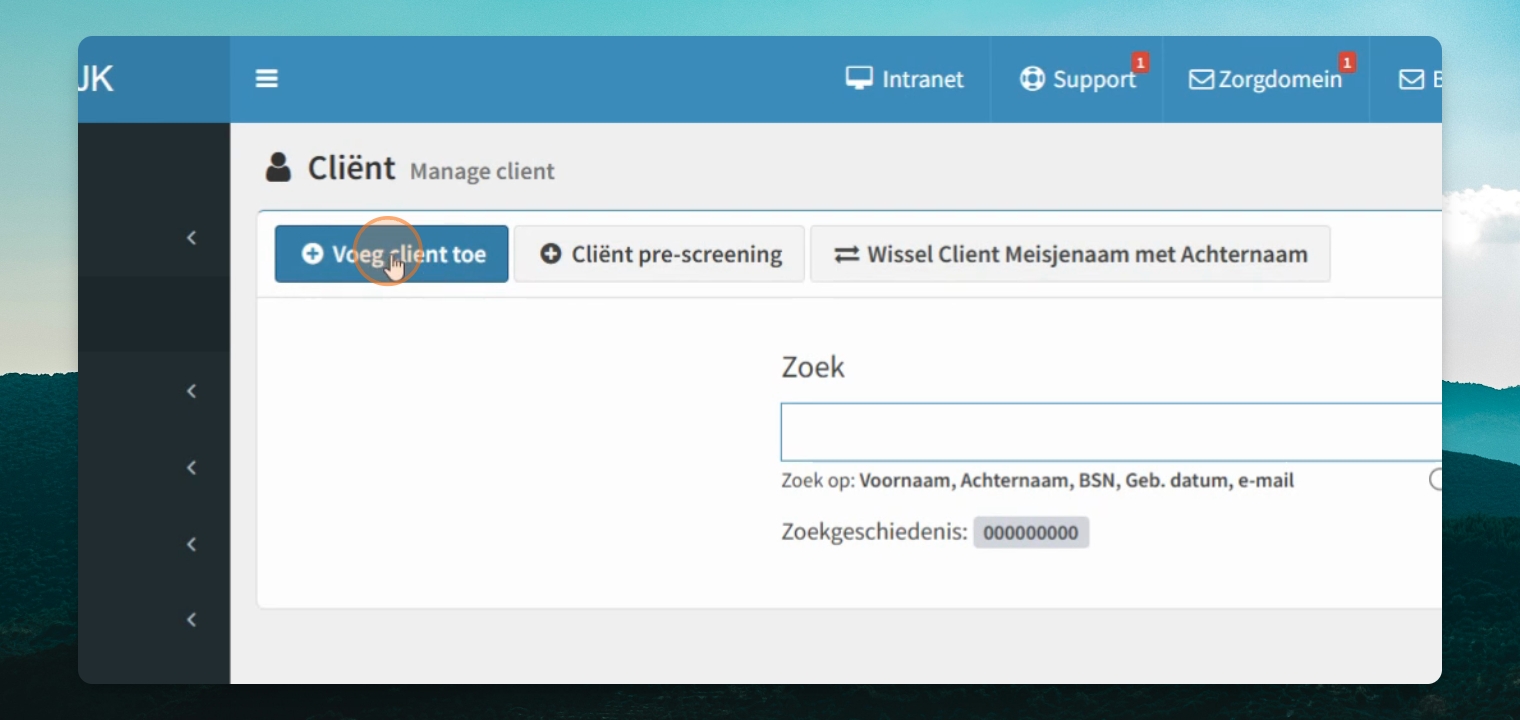Click the 000000000 search history tag
1520x720 pixels.
click(1031, 532)
